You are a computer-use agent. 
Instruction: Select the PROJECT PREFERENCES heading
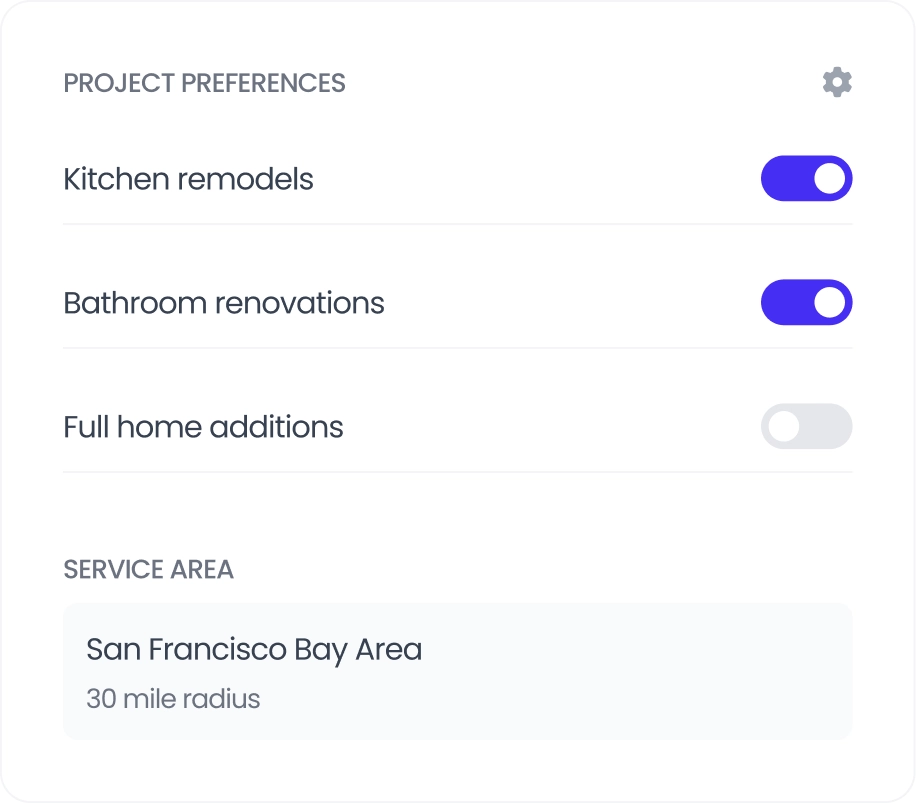(x=204, y=83)
